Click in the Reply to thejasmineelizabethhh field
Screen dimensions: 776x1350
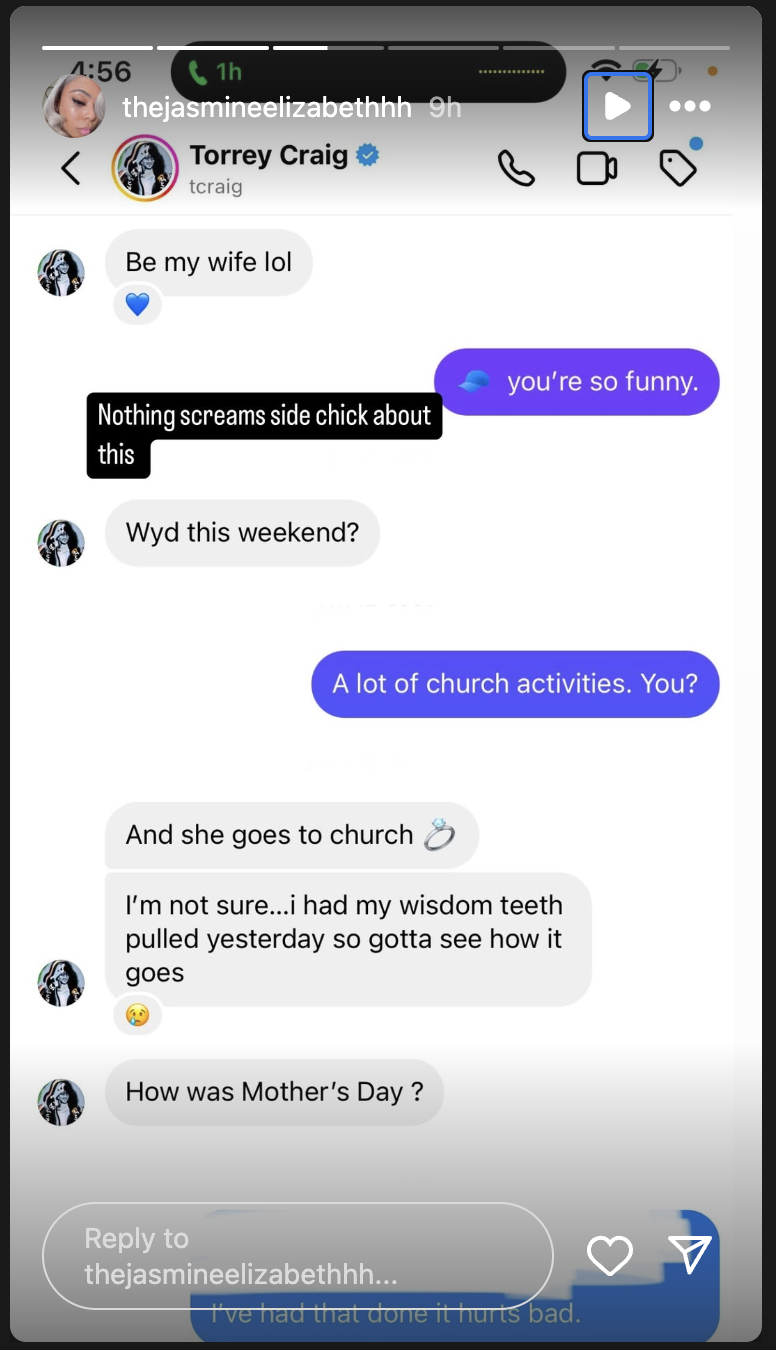[x=298, y=1256]
